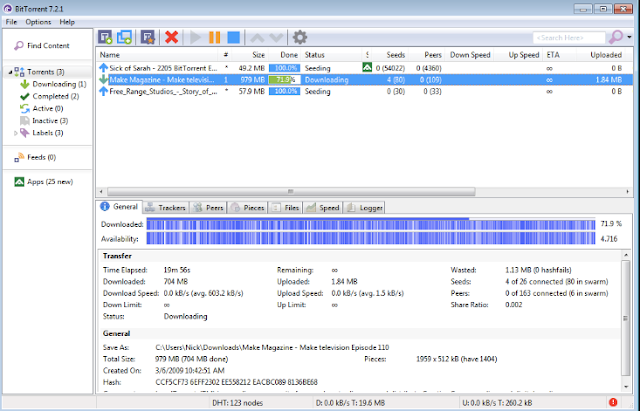Open the File menu
The height and width of the screenshot is (411, 640).
click(11, 22)
